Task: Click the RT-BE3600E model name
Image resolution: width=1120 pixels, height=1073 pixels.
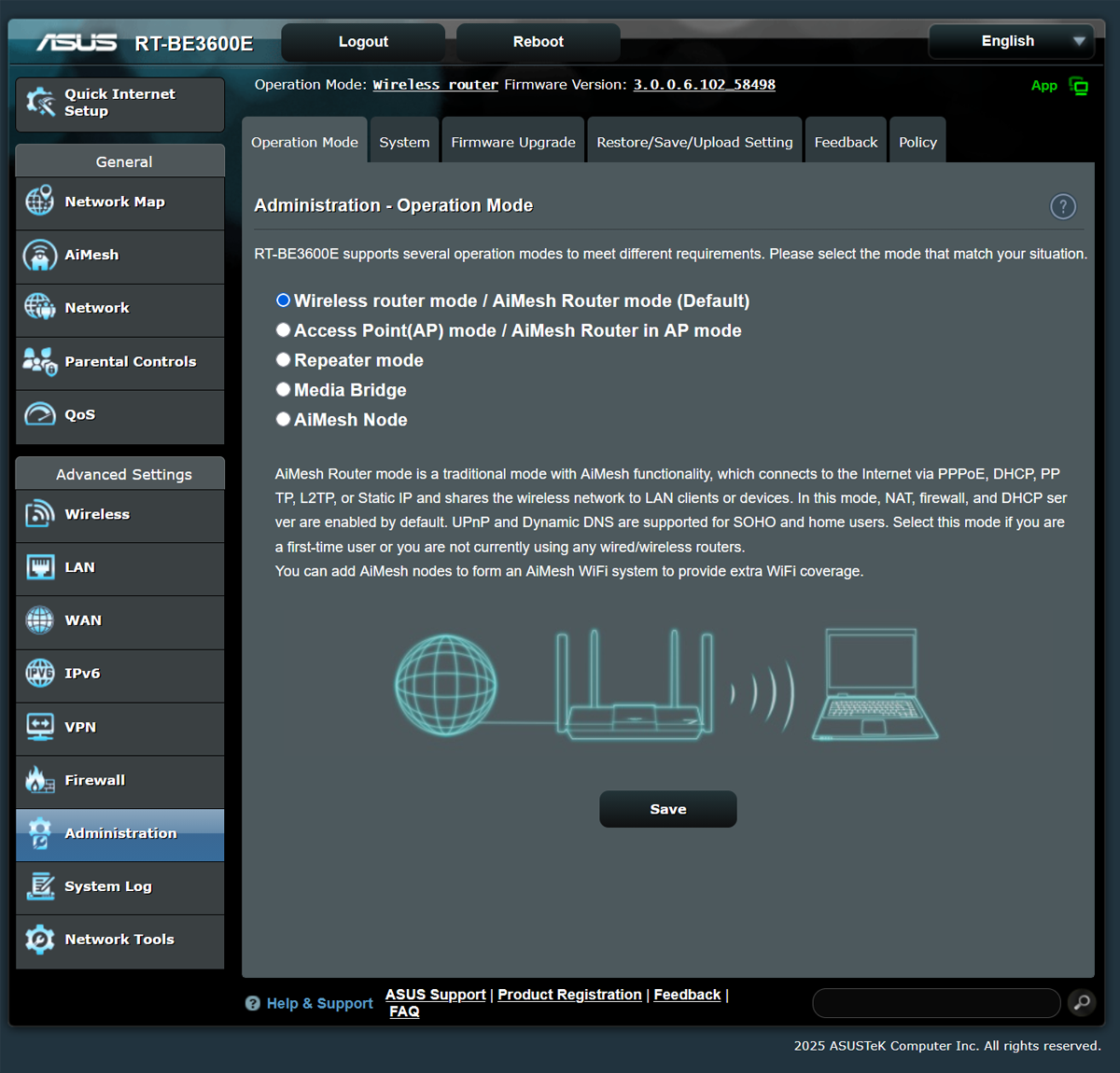Action: click(x=194, y=43)
